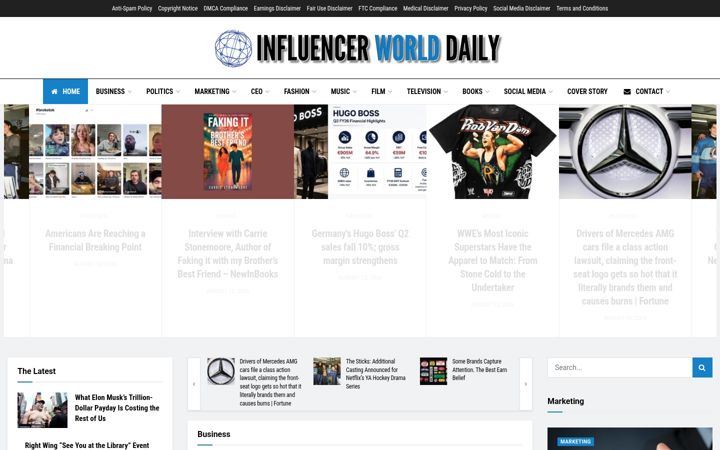Open the Copyright Notice link
The image size is (720, 450).
pos(178,8)
